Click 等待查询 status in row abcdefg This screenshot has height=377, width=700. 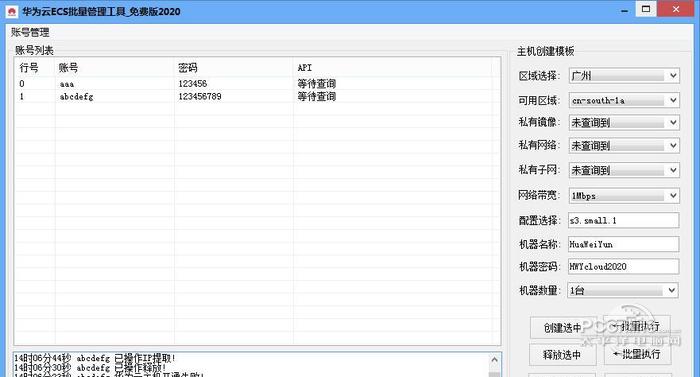click(x=317, y=96)
